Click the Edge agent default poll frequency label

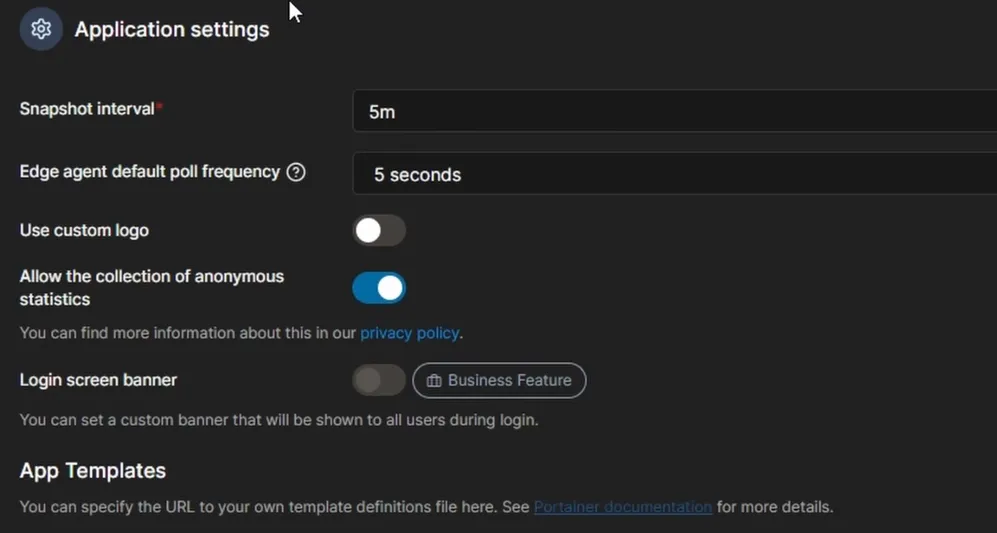pos(149,172)
